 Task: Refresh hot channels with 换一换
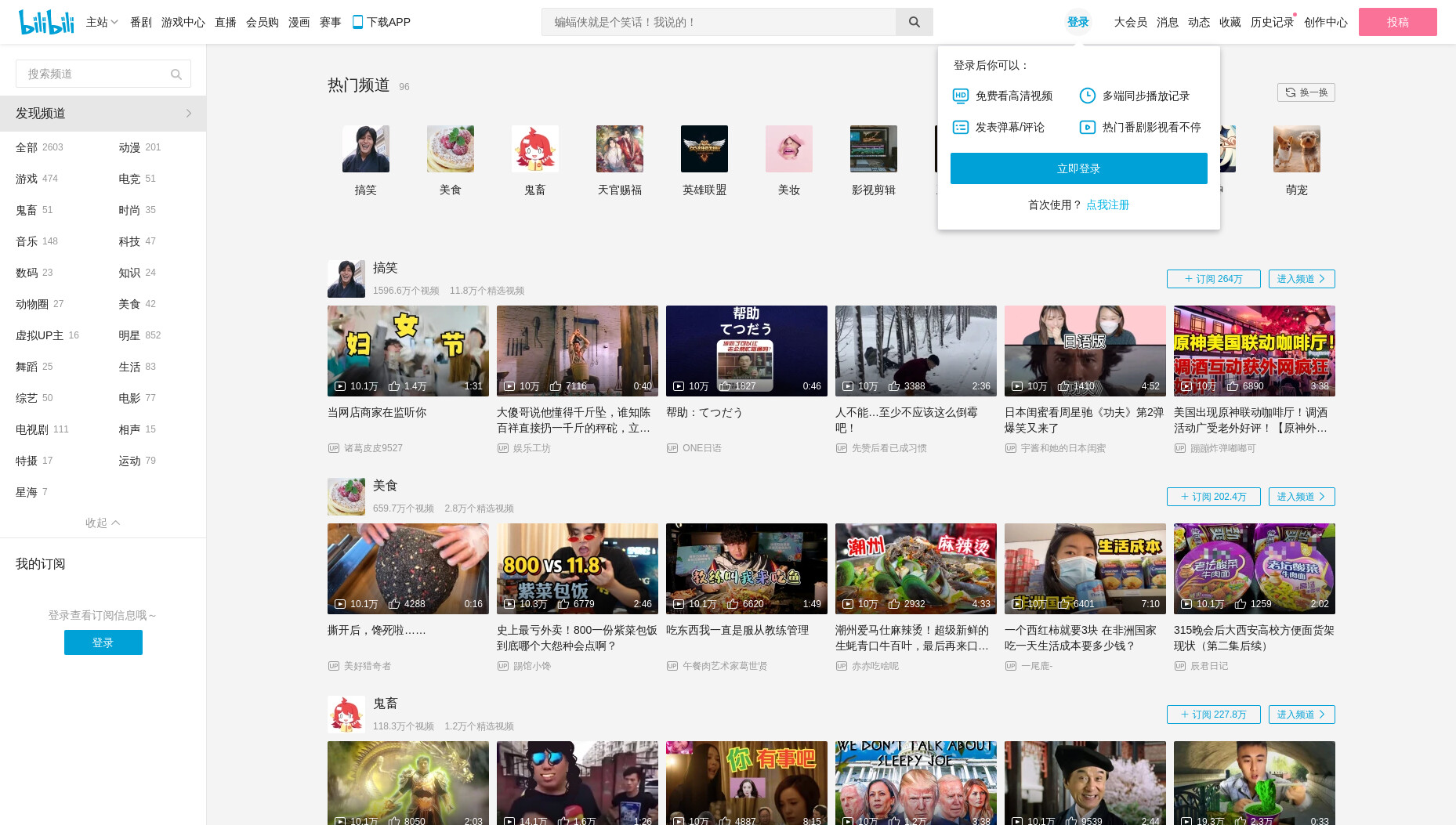point(1306,92)
